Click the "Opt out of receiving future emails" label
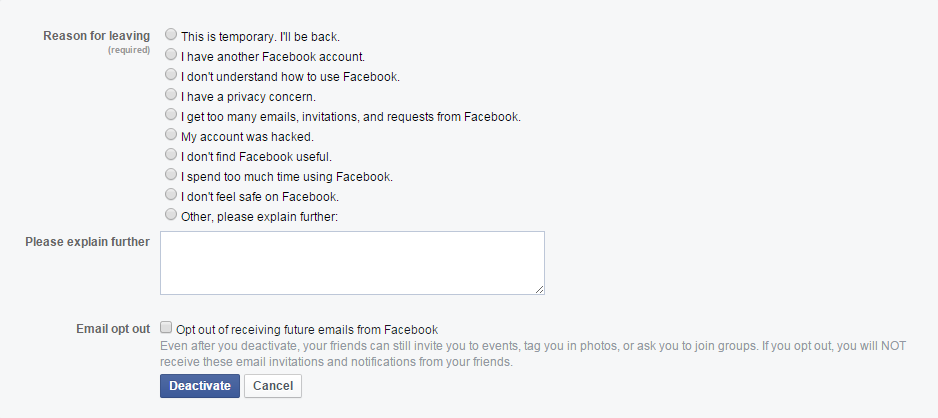 307,329
